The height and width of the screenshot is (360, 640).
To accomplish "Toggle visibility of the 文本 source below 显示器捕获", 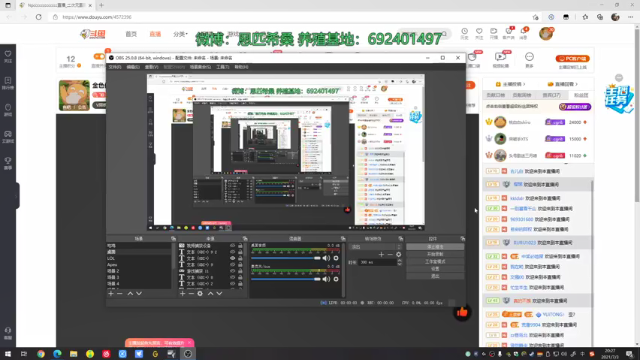I will click(233, 277).
